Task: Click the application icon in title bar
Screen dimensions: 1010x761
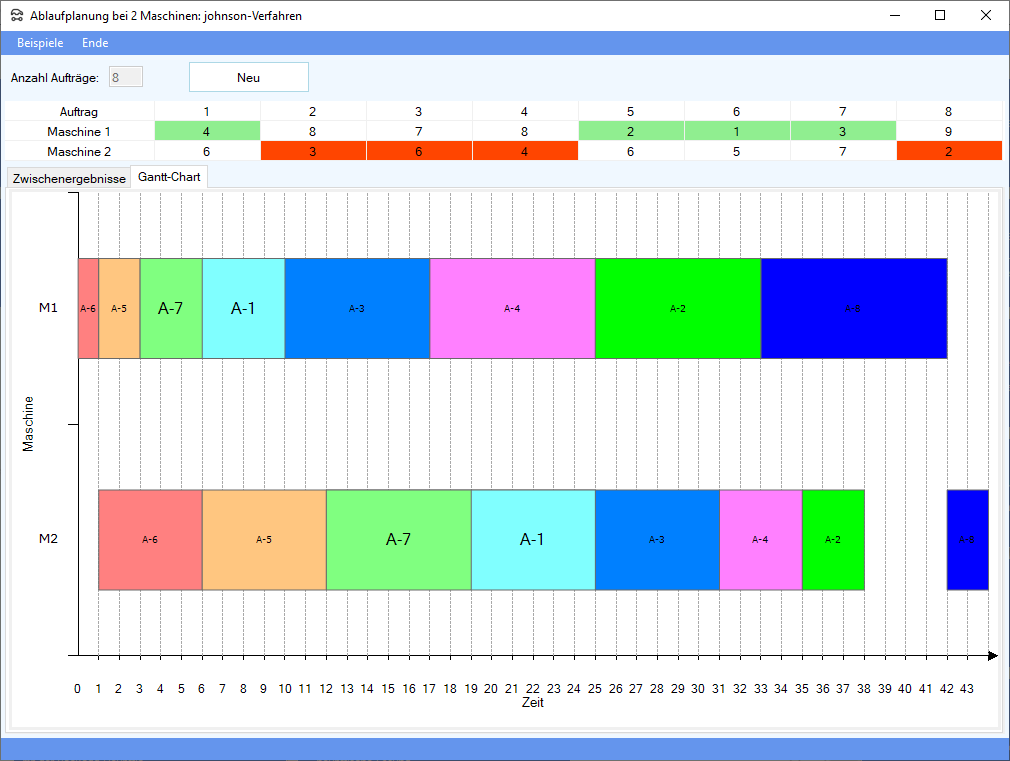Action: click(16, 16)
